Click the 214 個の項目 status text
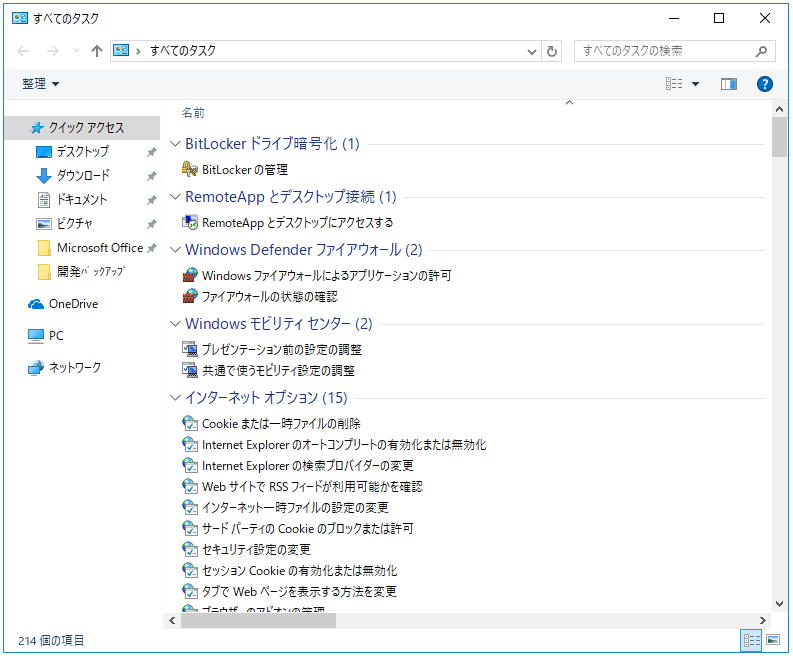793x656 pixels. coord(51,640)
